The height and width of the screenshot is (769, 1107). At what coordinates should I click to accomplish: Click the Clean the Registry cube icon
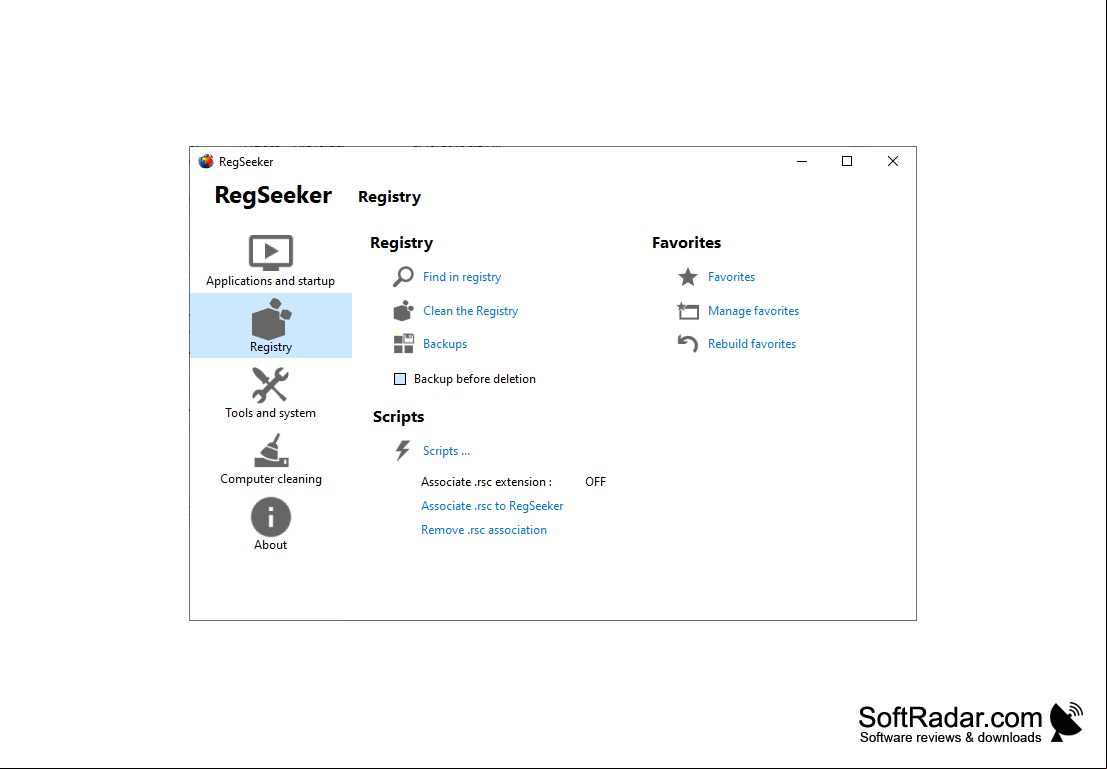403,311
